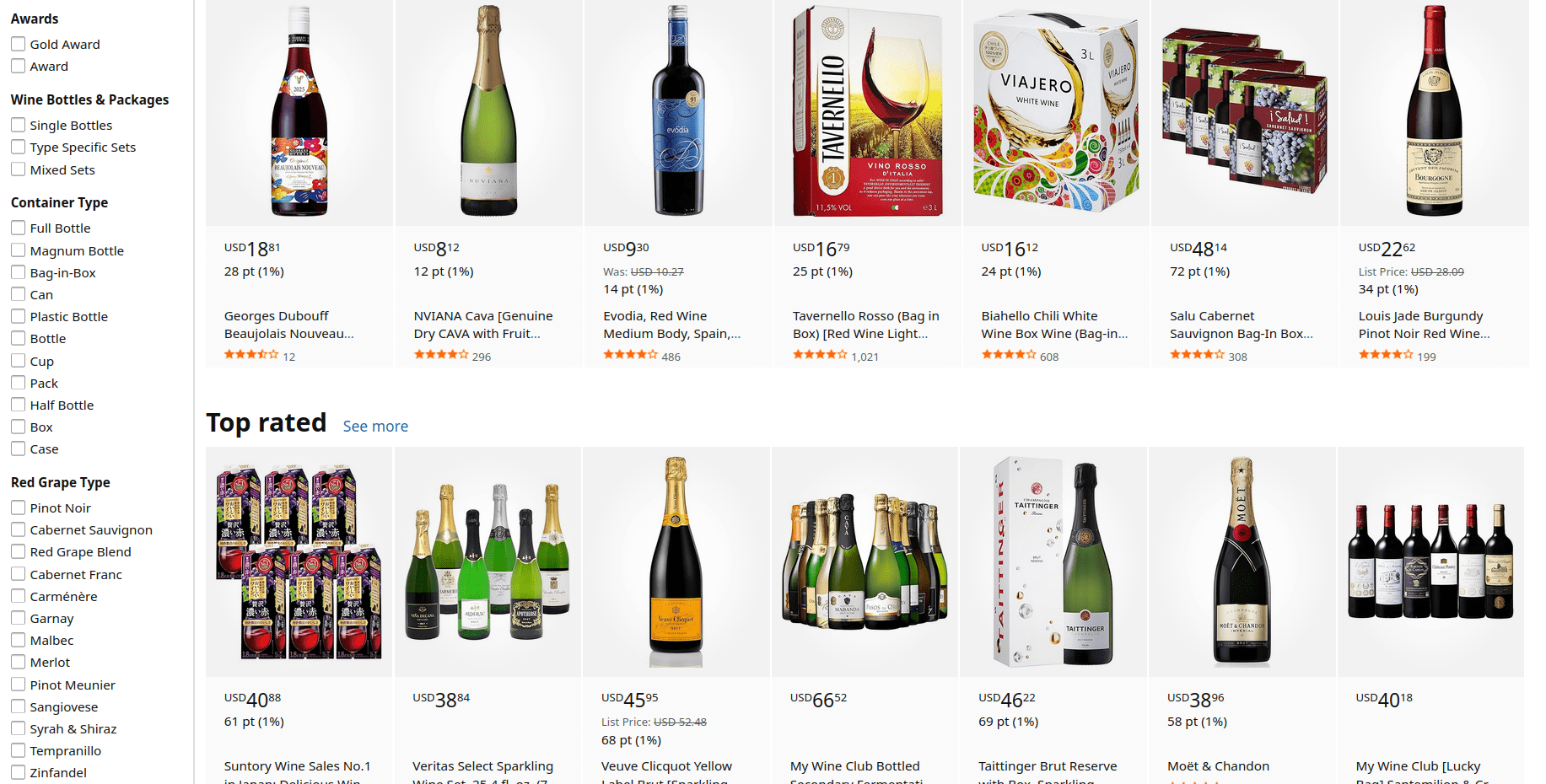Open Moët & Chandon product title
The width and height of the screenshot is (1546, 784).
[1218, 766]
